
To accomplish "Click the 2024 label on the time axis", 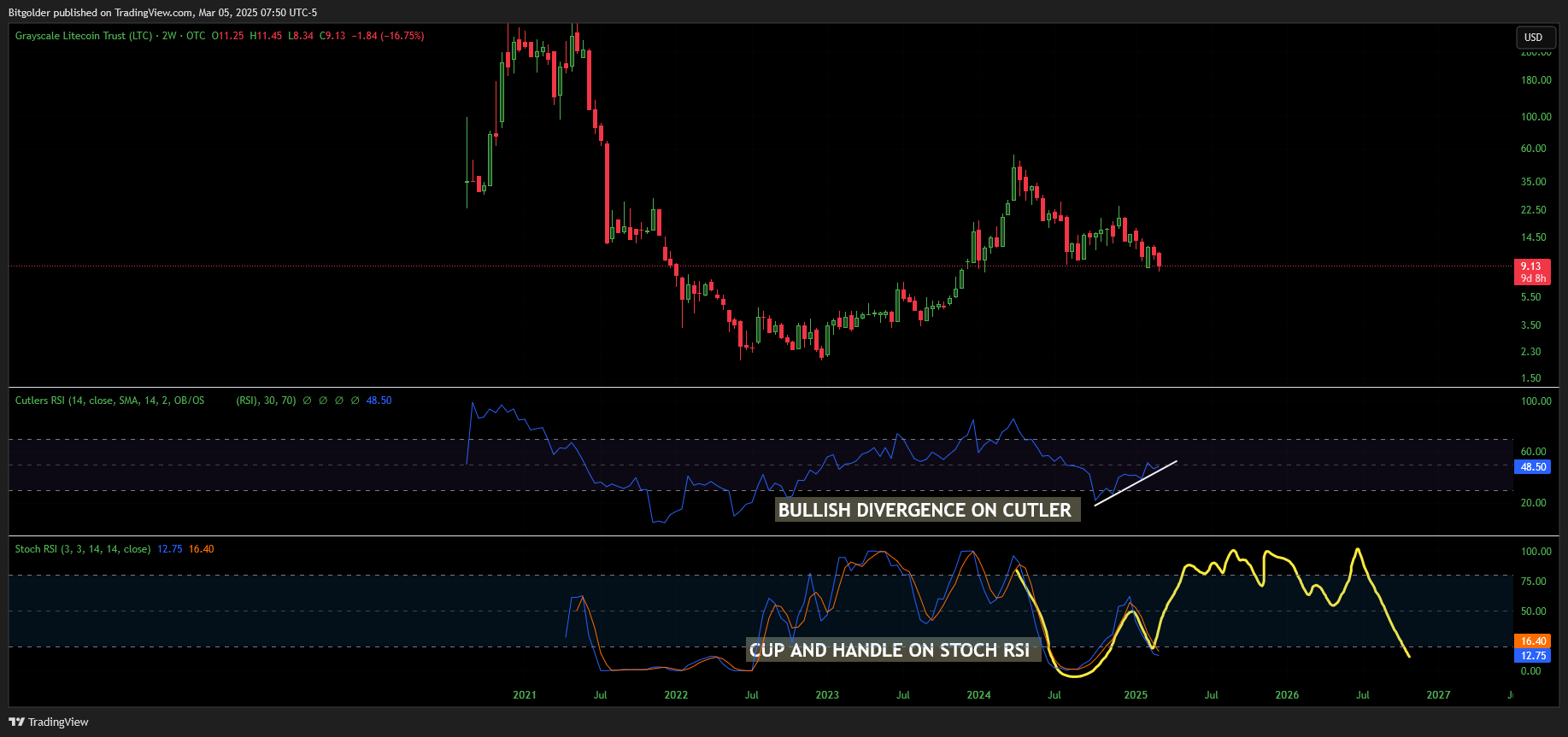I will (x=978, y=695).
